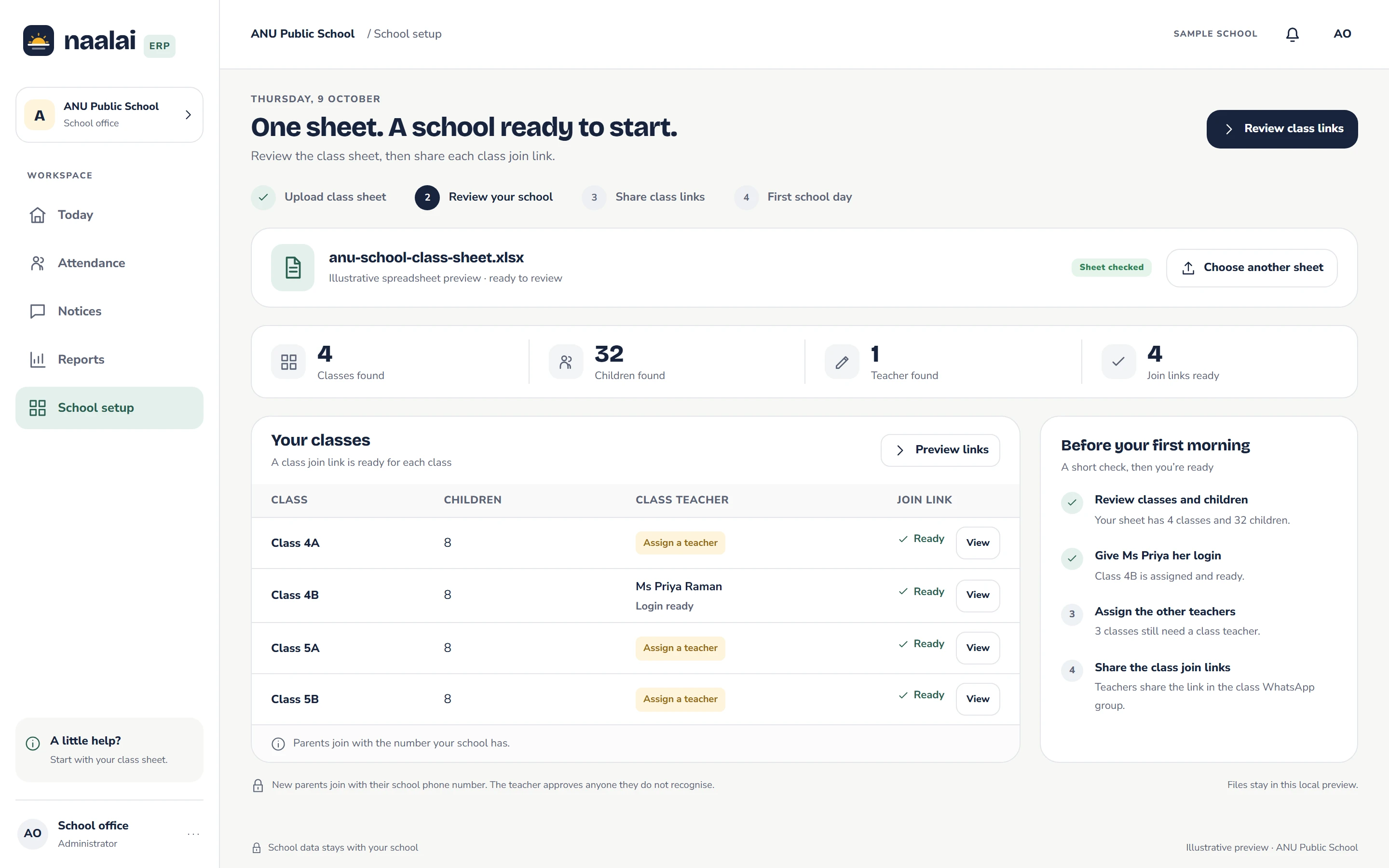Select Review your school step

pos(484,198)
